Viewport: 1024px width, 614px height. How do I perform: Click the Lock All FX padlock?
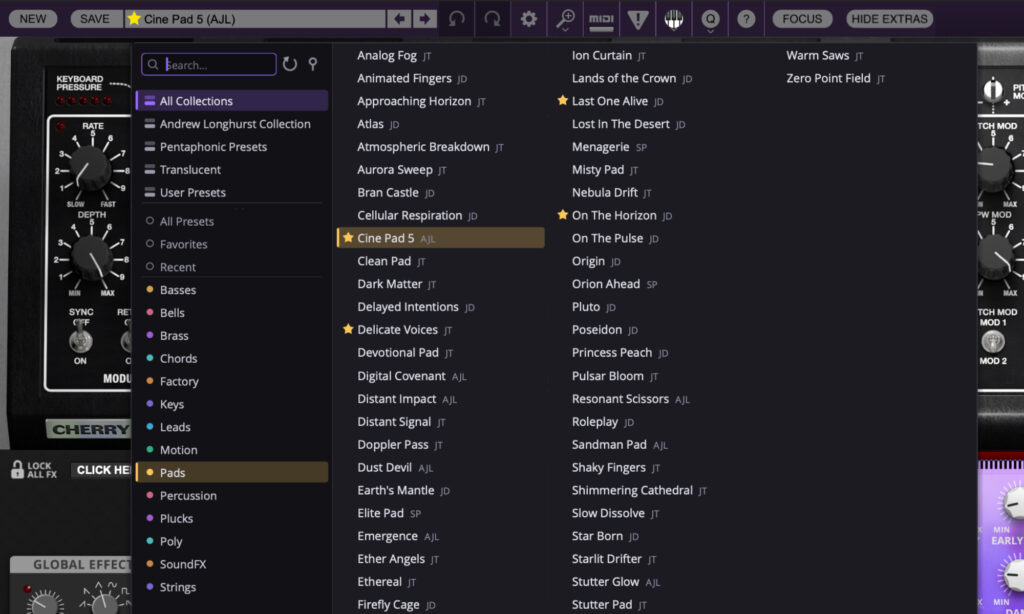point(18,469)
